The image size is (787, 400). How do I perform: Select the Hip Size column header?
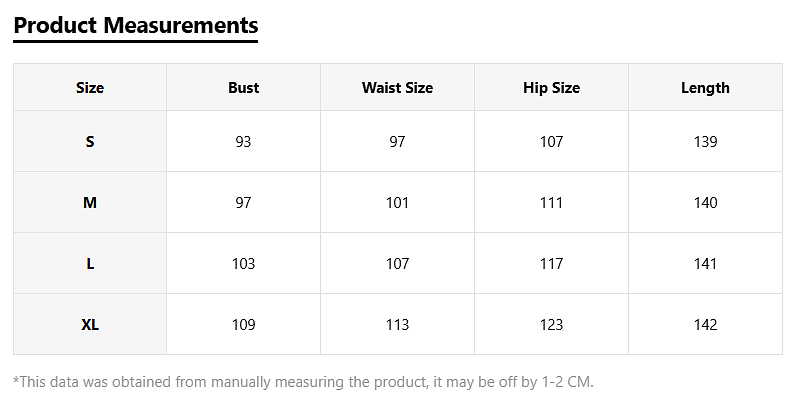point(551,88)
